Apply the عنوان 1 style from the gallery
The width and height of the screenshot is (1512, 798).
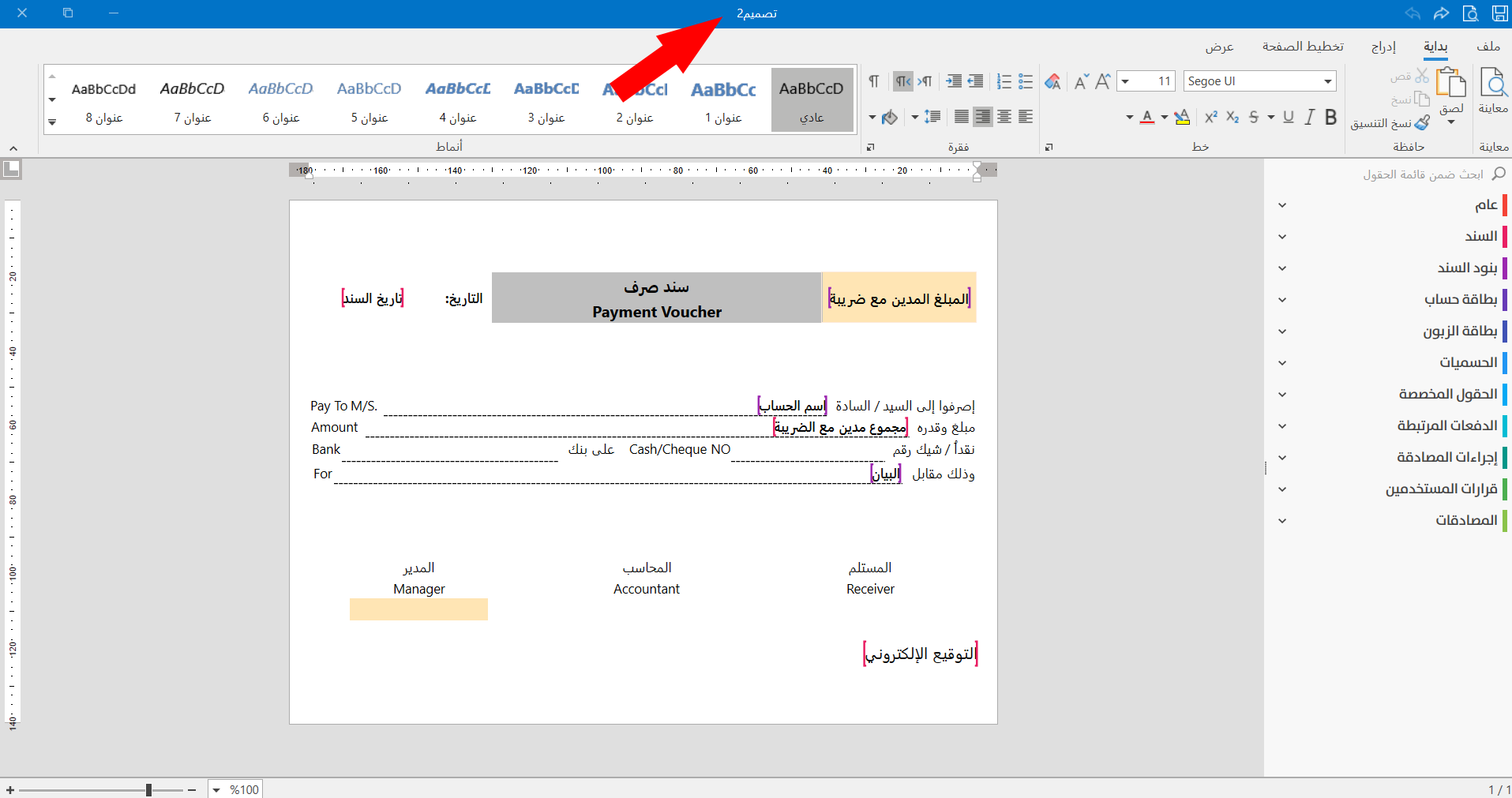point(722,99)
